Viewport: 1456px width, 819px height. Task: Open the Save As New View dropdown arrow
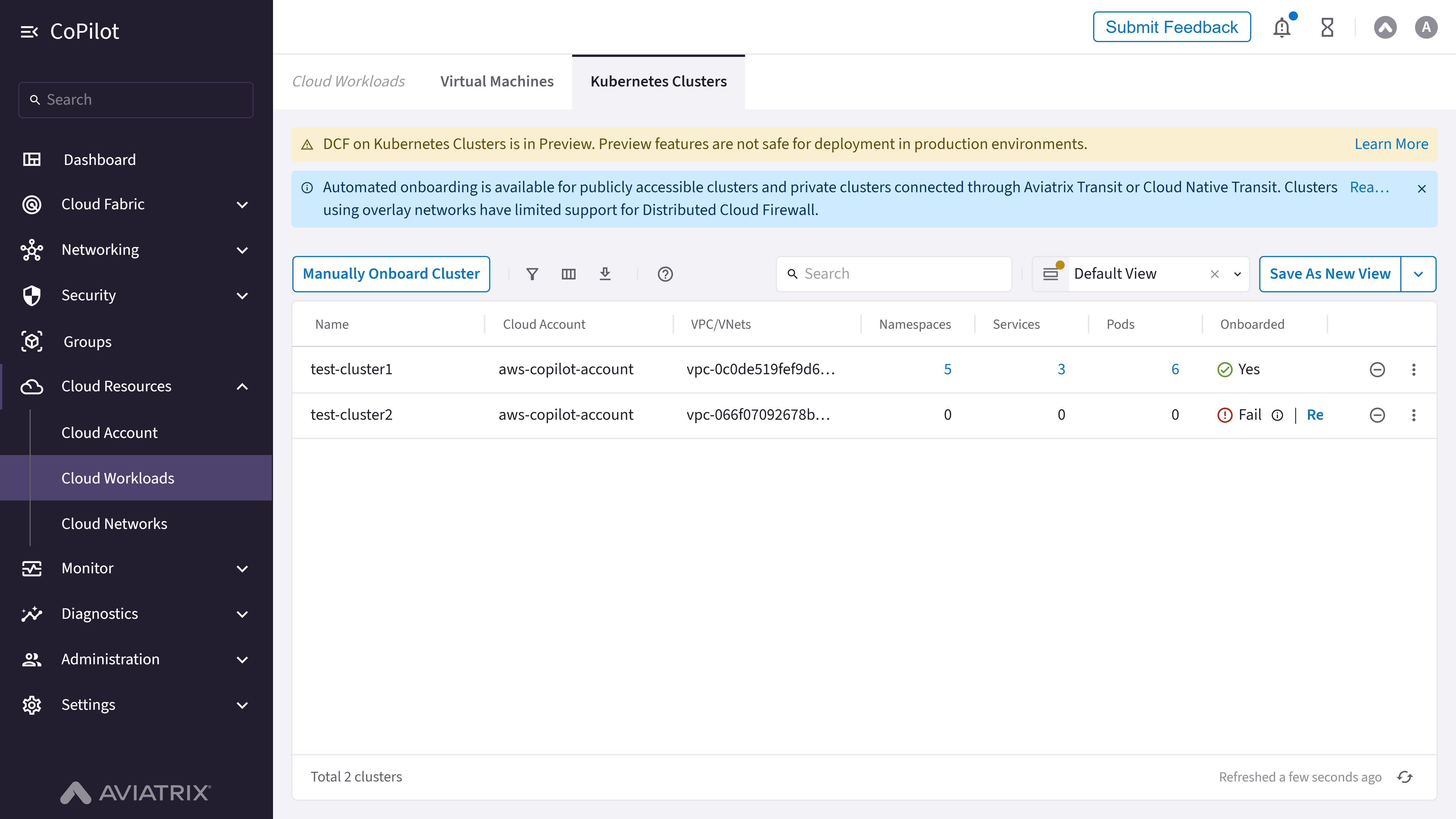click(x=1418, y=274)
